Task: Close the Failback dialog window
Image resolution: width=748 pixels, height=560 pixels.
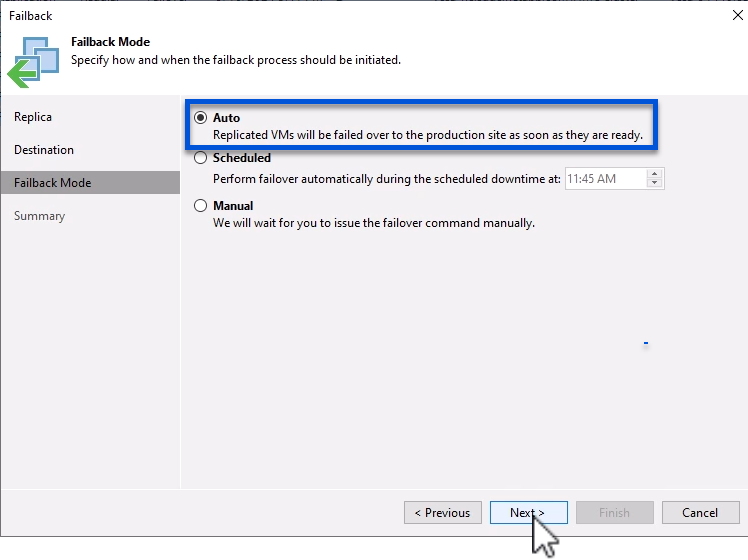Action: (737, 15)
